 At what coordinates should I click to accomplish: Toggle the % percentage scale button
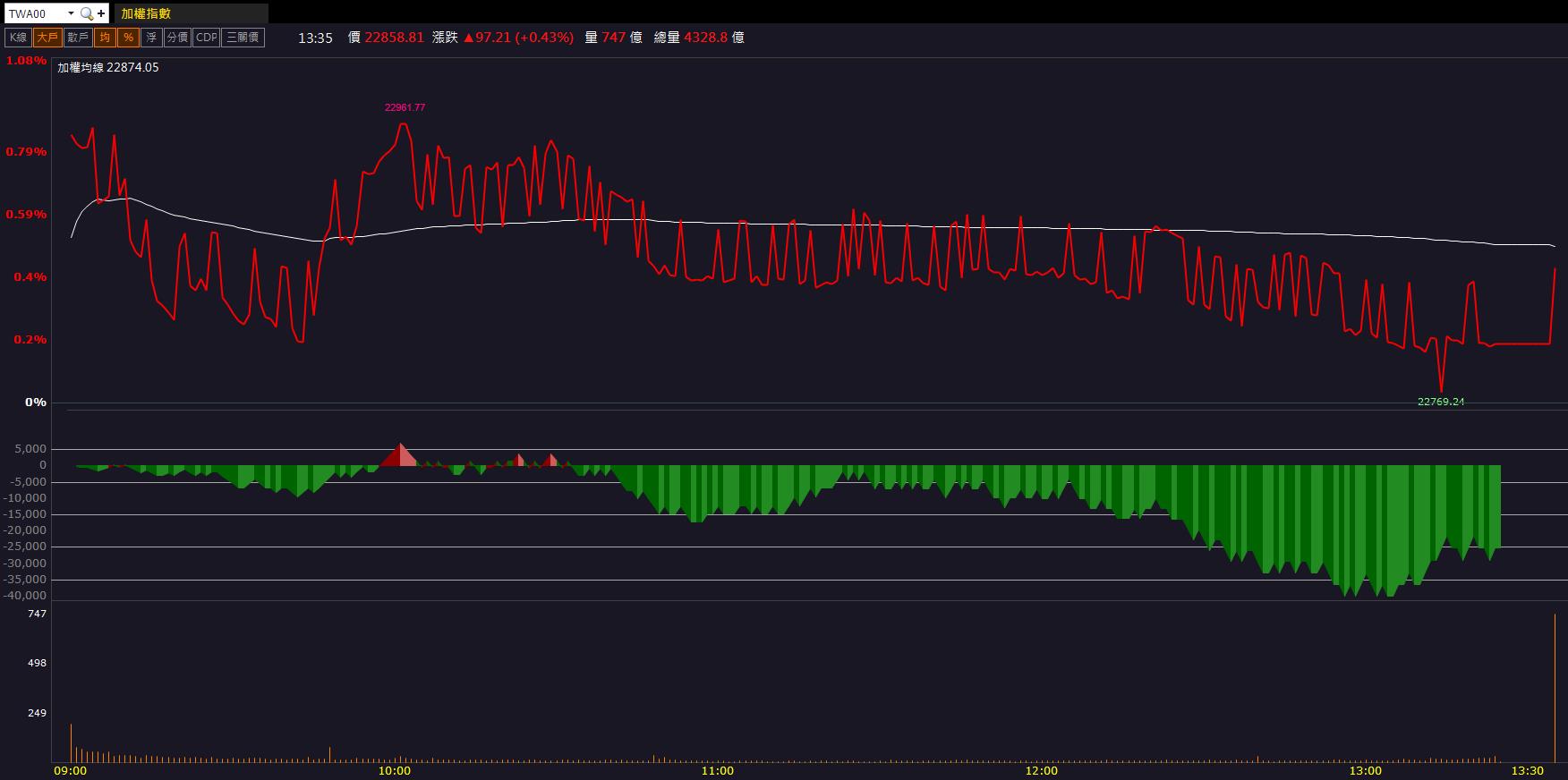tap(129, 38)
